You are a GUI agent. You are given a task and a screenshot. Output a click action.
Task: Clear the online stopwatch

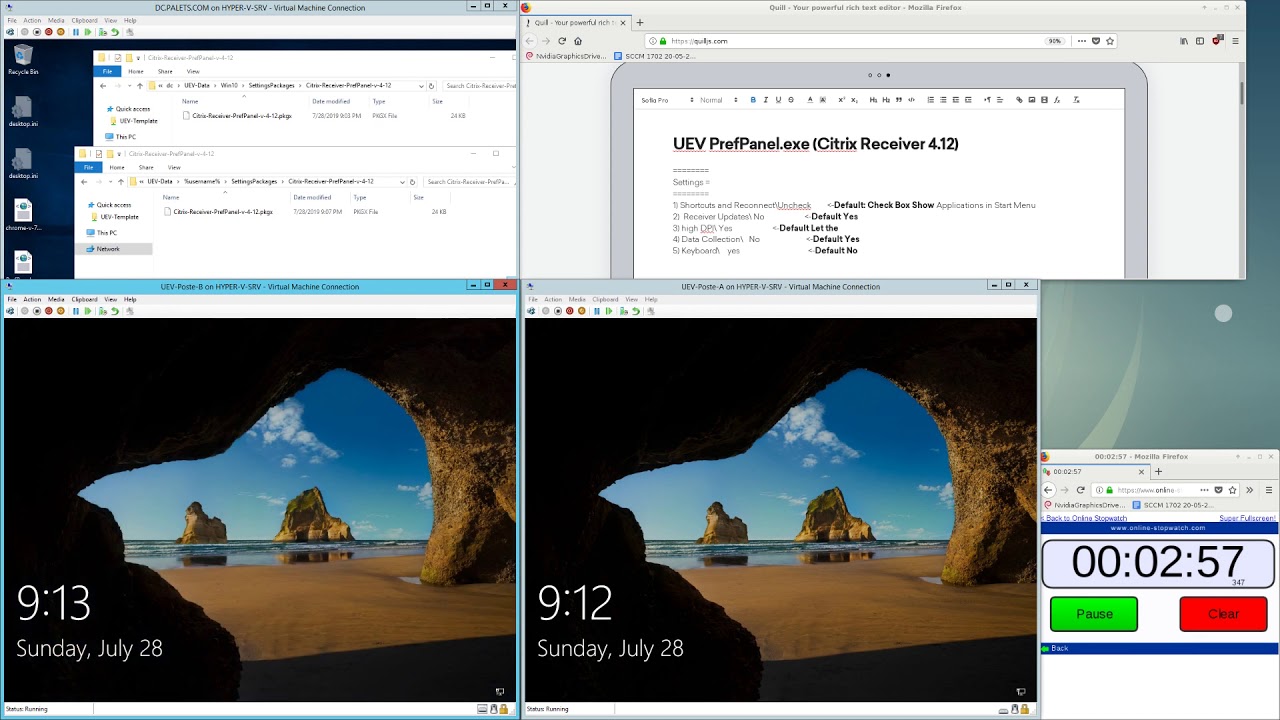pos(1223,614)
